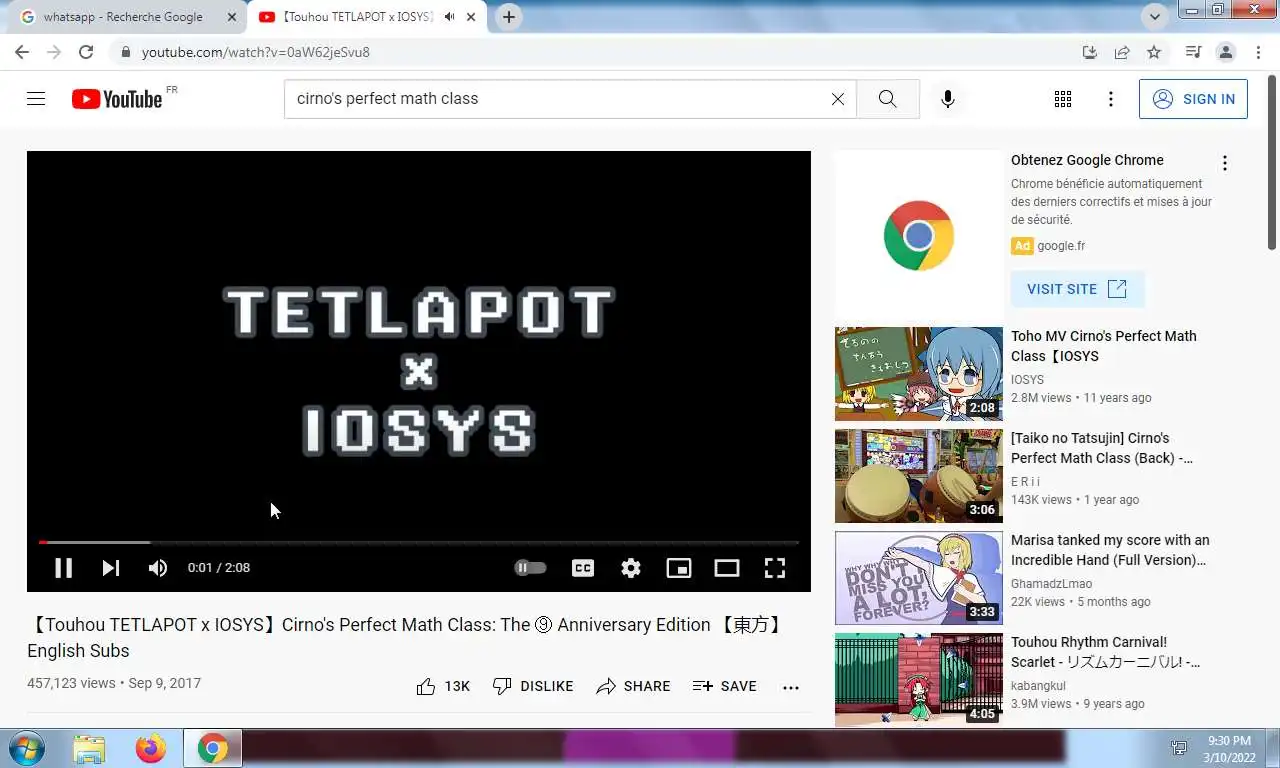Open network icon in system tray
Viewport: 1280px width, 768px height.
[1179, 748]
